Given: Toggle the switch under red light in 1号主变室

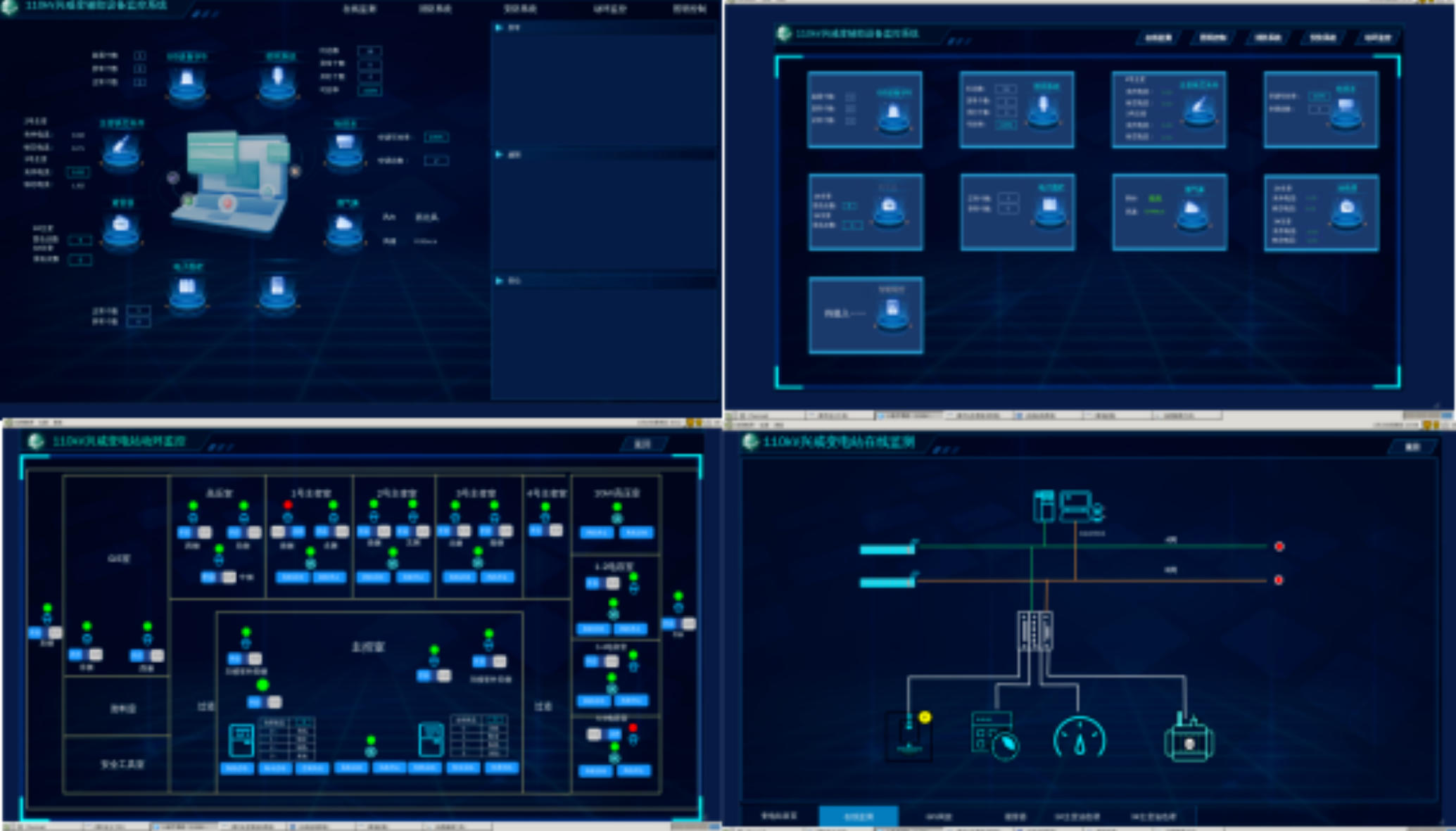Looking at the screenshot, I should pyautogui.click(x=288, y=532).
